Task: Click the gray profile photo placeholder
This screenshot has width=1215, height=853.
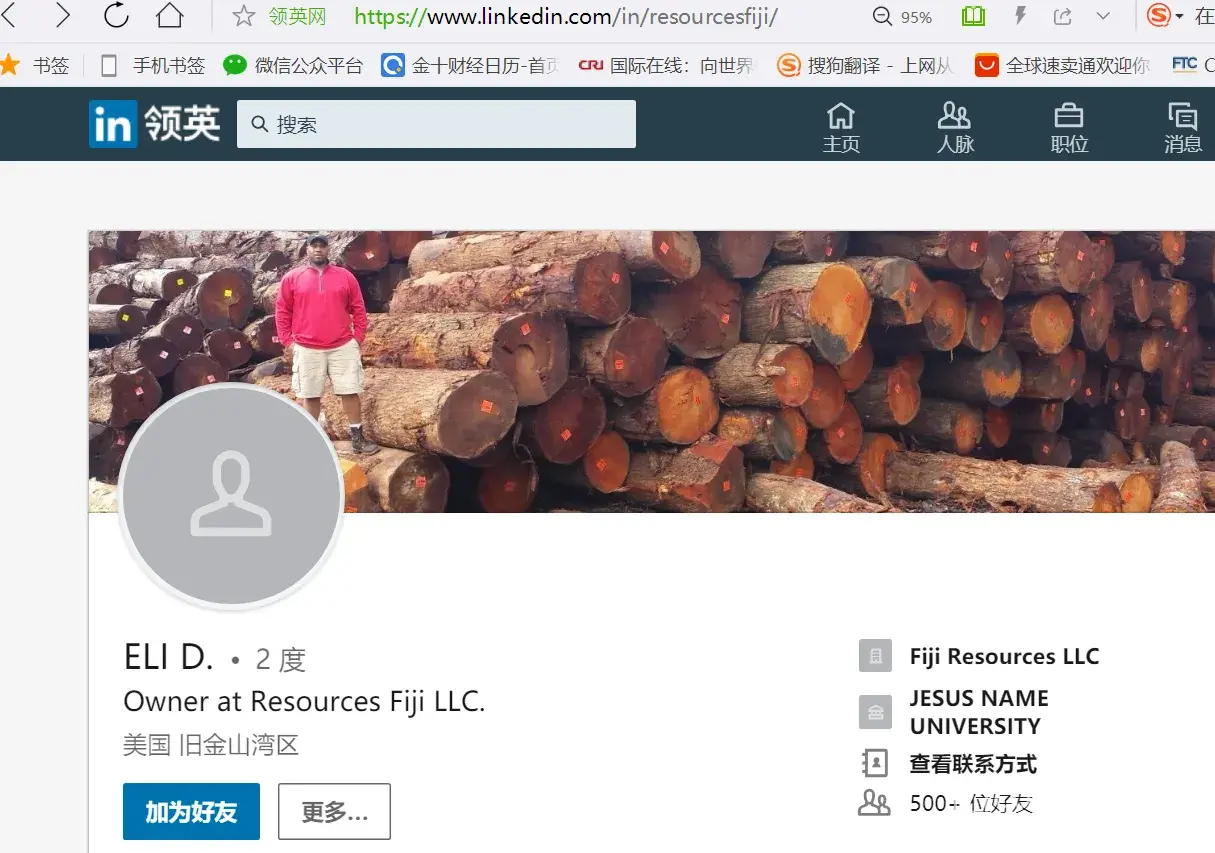Action: tap(231, 495)
